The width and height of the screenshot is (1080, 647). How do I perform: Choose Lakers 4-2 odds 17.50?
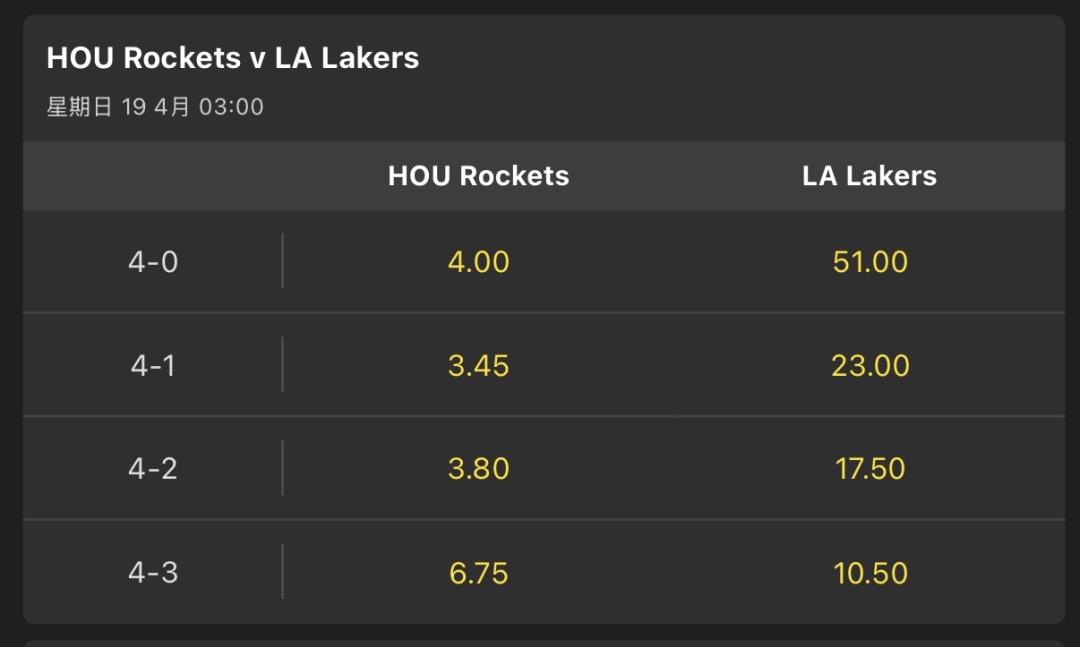(x=870, y=468)
